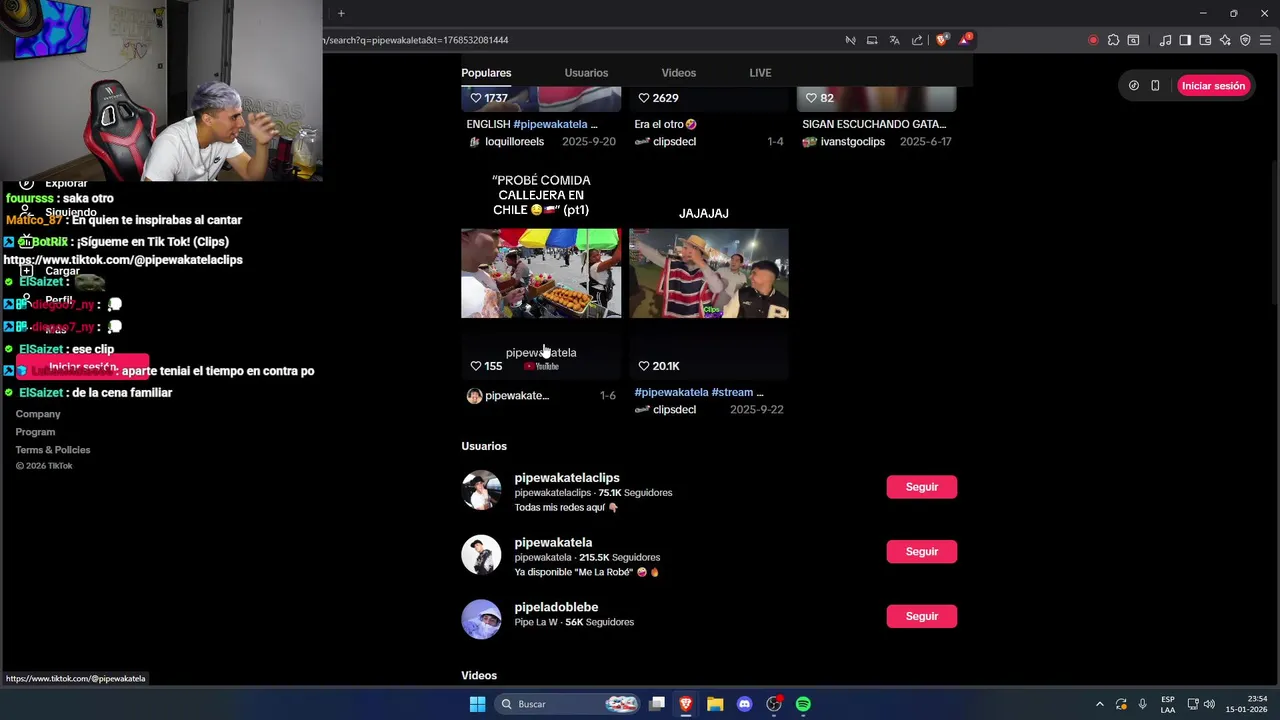1280x720 pixels.
Task: Open the Brave VPN shield icon
Action: pos(1245,40)
